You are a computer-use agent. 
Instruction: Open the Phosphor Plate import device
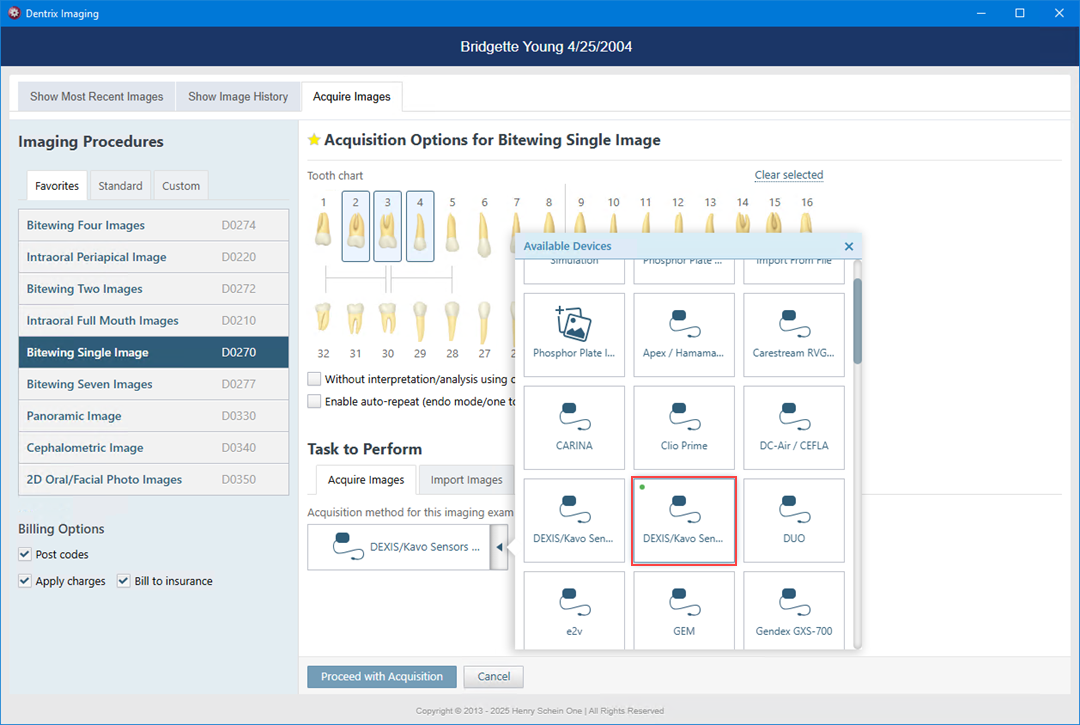point(573,334)
